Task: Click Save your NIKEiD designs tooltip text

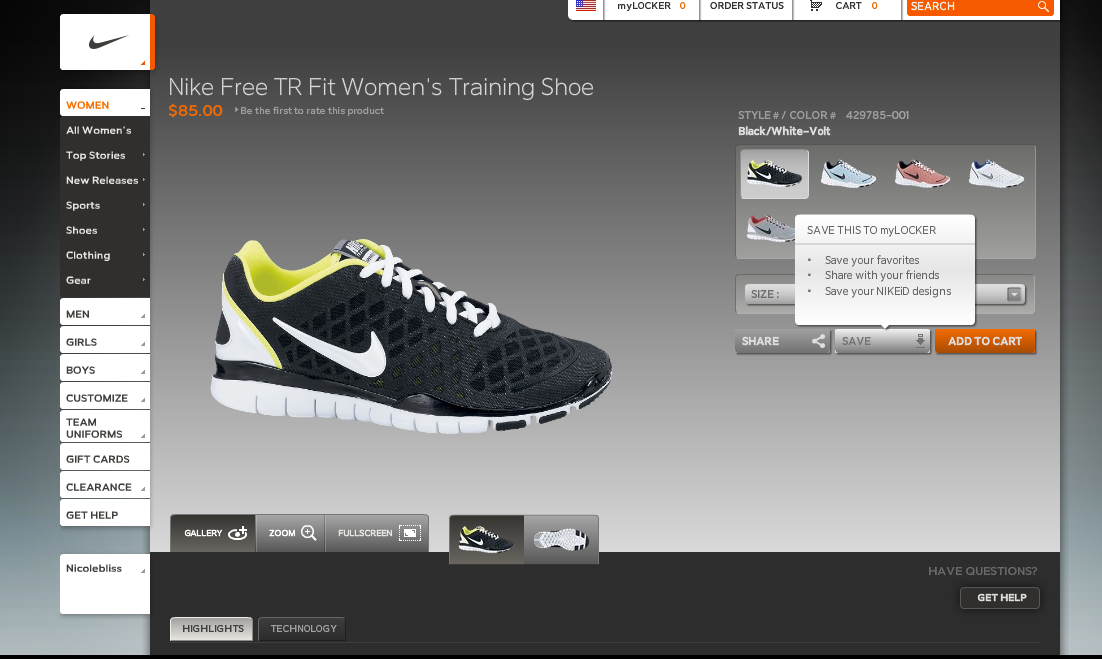Action: 888,292
